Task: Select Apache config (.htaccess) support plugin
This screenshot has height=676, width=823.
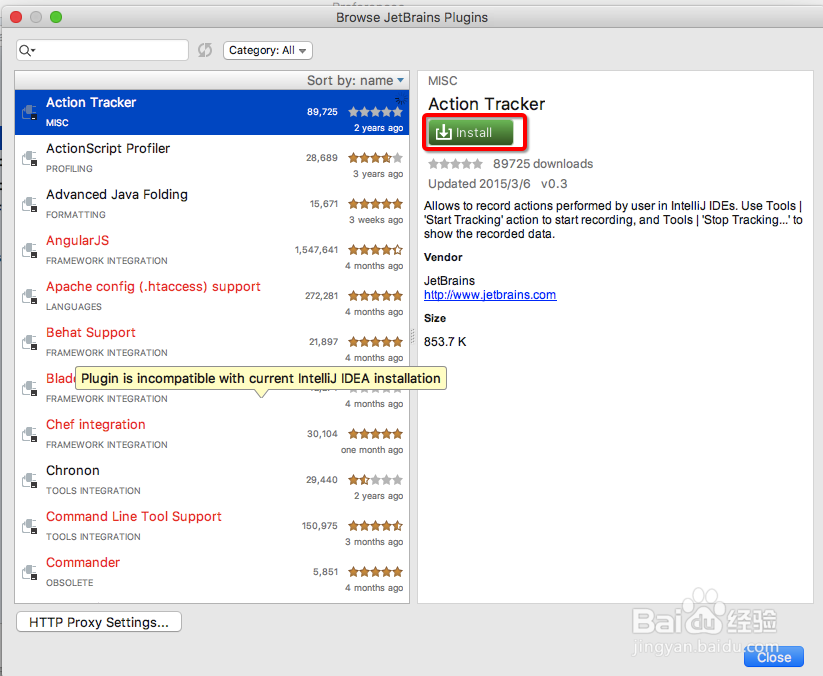Action: click(212, 297)
